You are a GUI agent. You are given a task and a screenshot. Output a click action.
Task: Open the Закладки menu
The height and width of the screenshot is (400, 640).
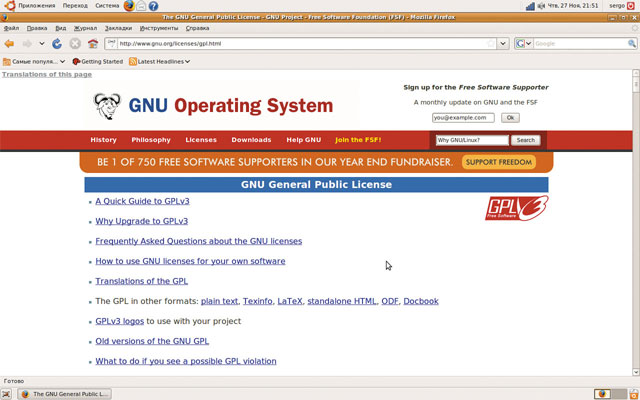click(118, 28)
